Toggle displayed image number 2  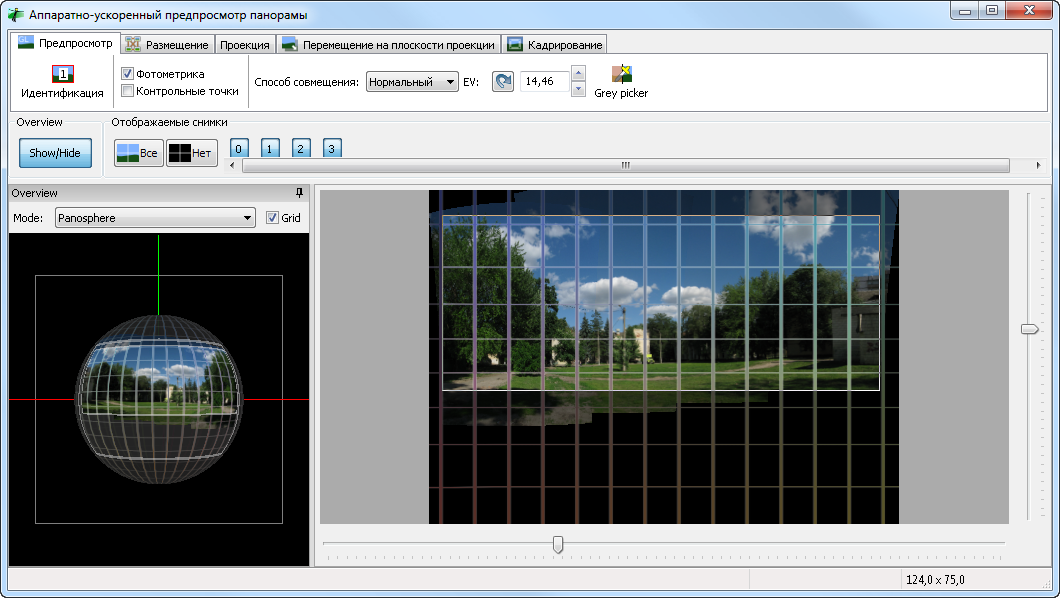pyautogui.click(x=301, y=149)
